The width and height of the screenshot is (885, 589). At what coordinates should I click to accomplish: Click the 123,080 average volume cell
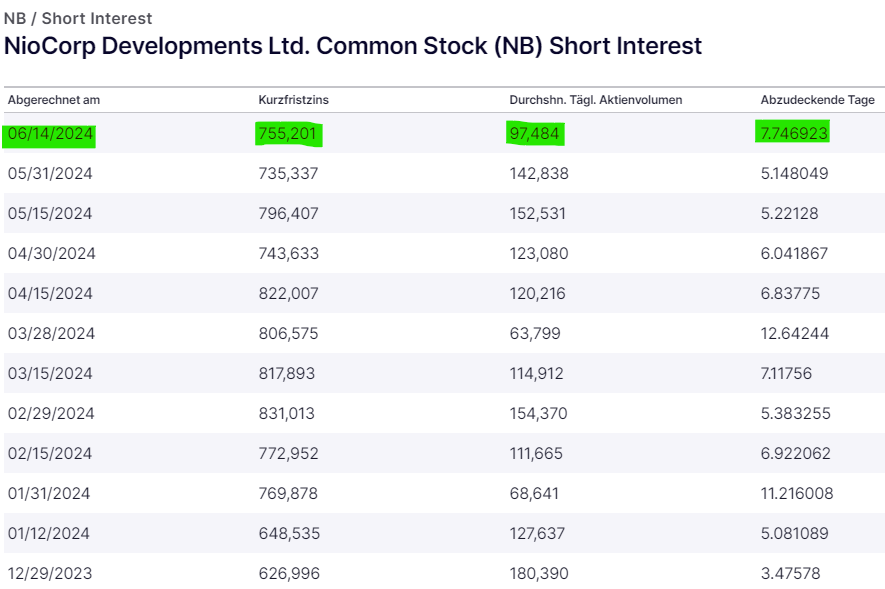[539, 254]
